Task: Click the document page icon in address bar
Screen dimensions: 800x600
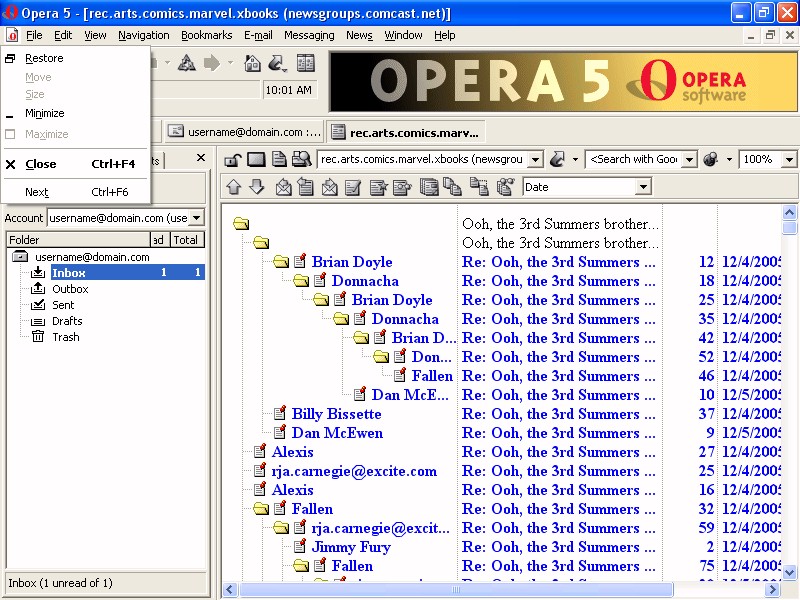Action: [279, 159]
